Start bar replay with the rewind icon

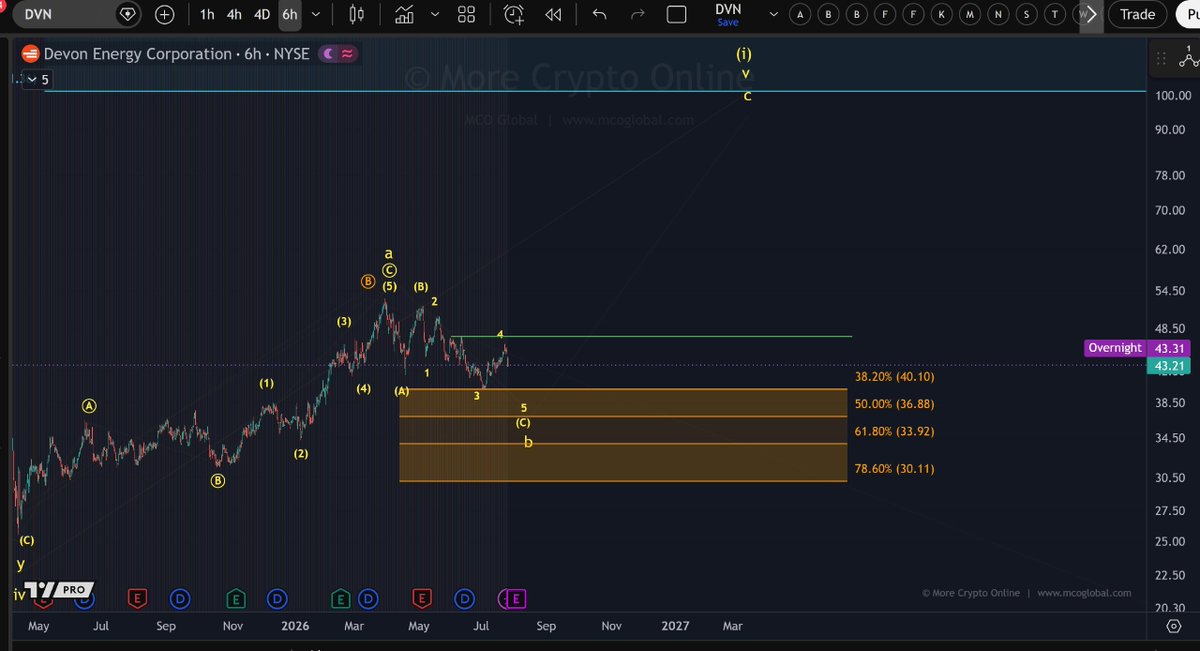tap(552, 14)
